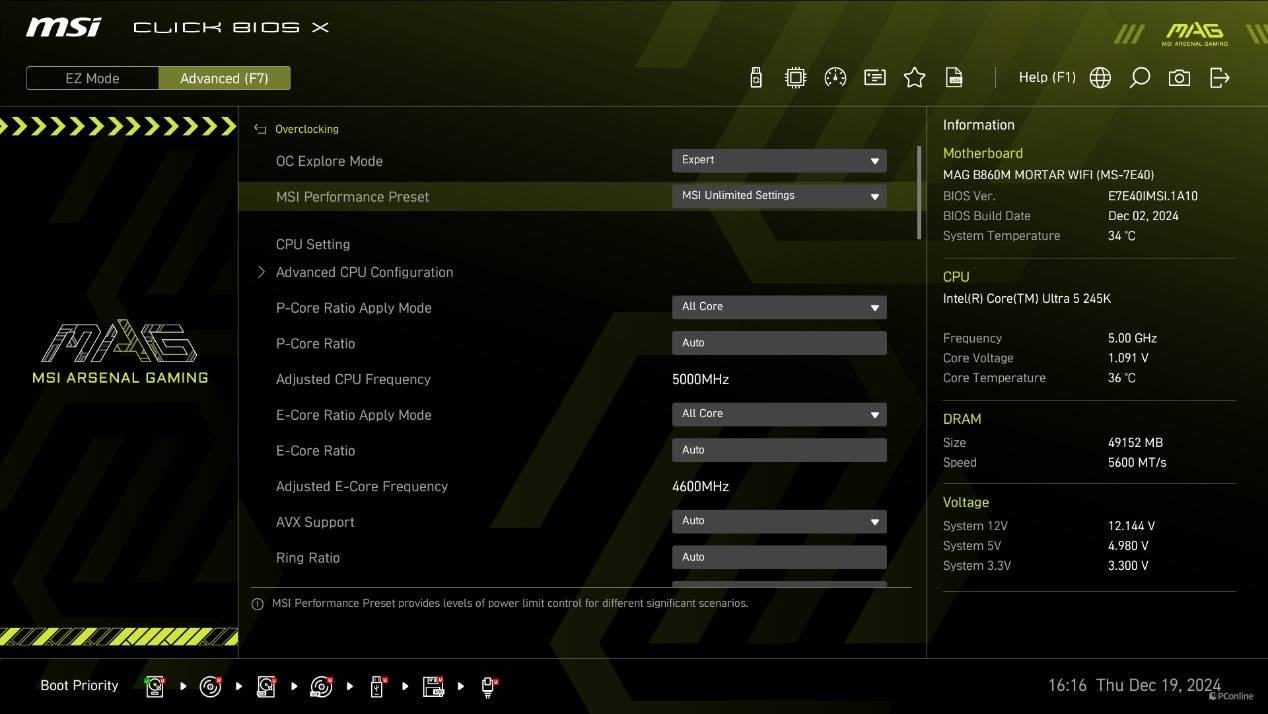This screenshot has width=1268, height=714.
Task: Click the globe language icon
Action: (x=1100, y=78)
